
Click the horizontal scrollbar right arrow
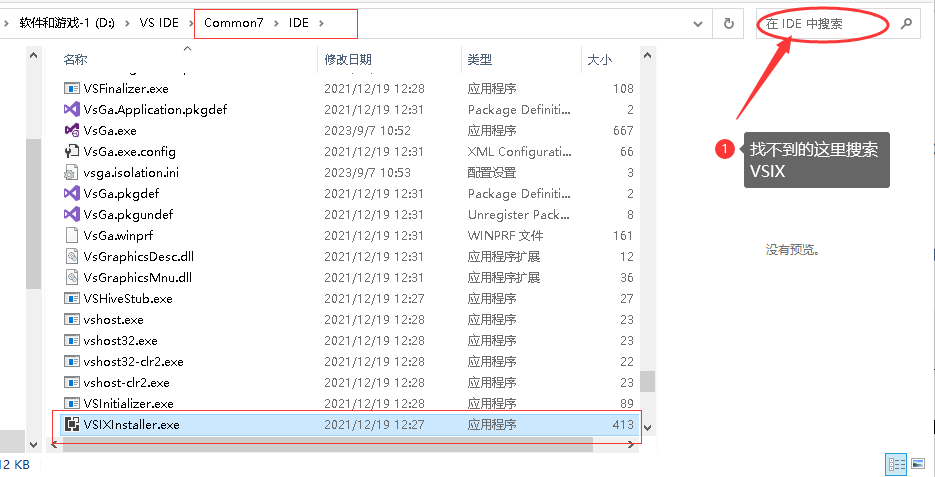pos(632,444)
